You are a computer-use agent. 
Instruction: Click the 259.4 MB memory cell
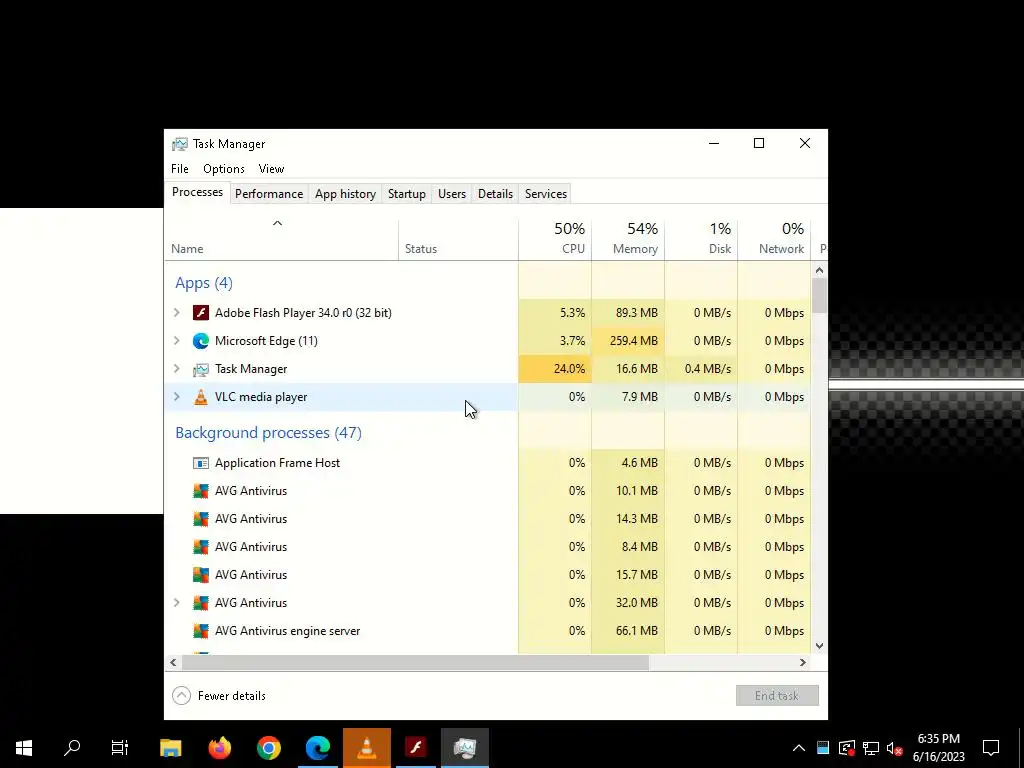coord(628,341)
